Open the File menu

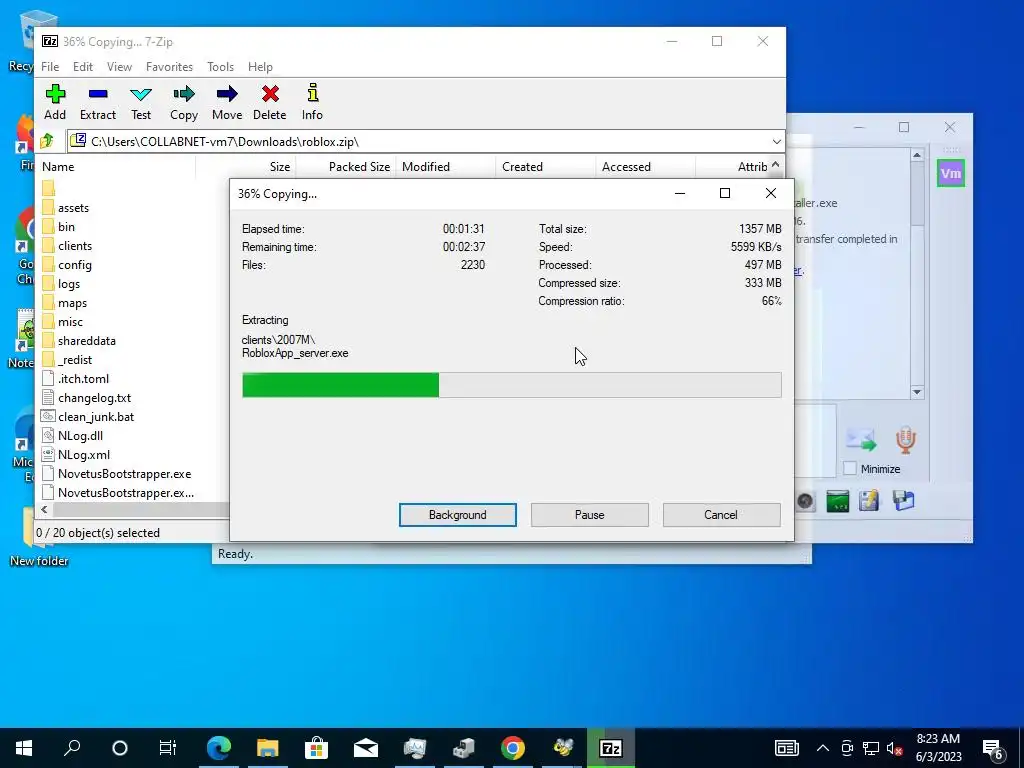[x=50, y=67]
